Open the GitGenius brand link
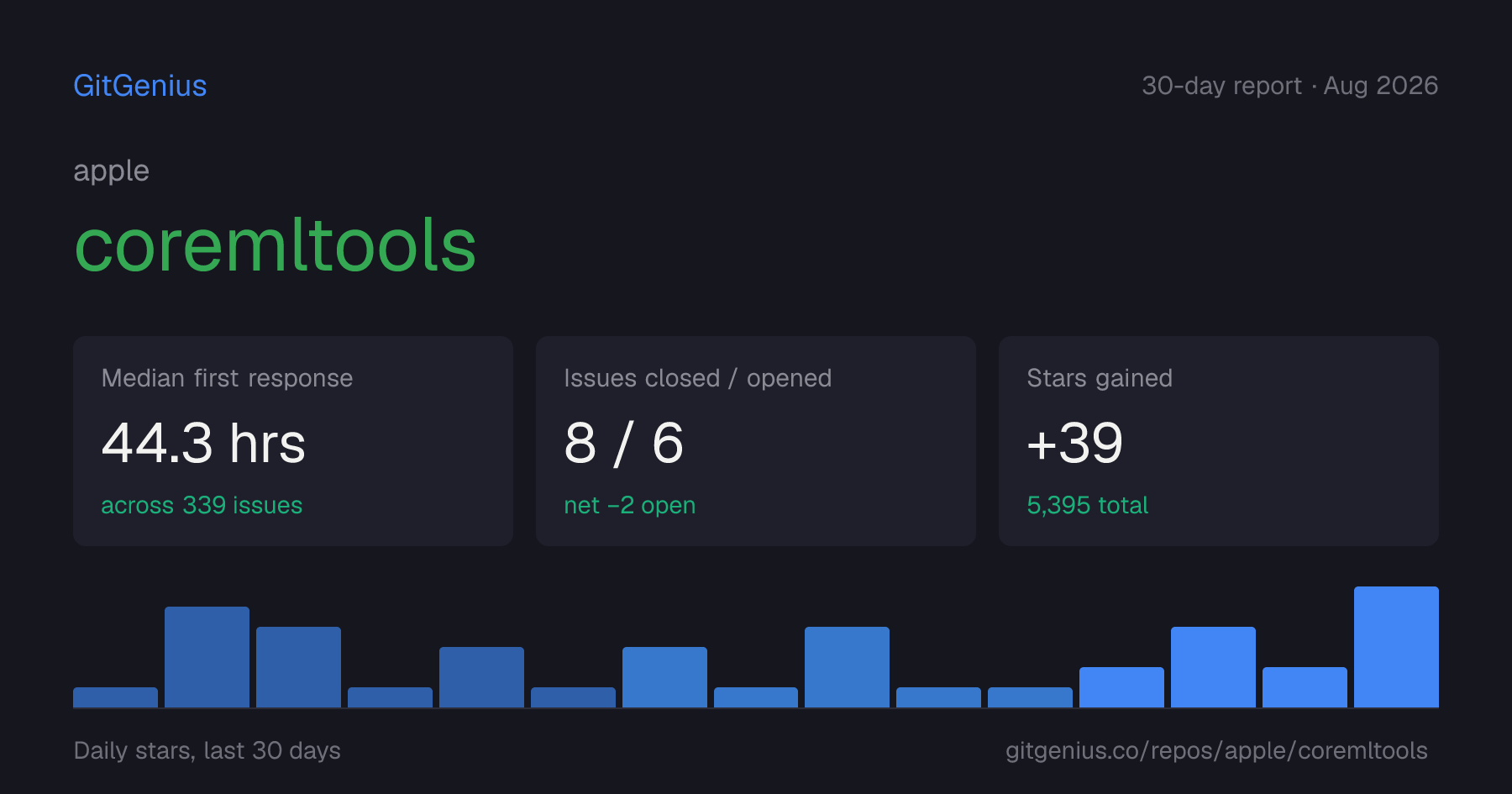Image resolution: width=1512 pixels, height=794 pixels. pyautogui.click(x=140, y=86)
